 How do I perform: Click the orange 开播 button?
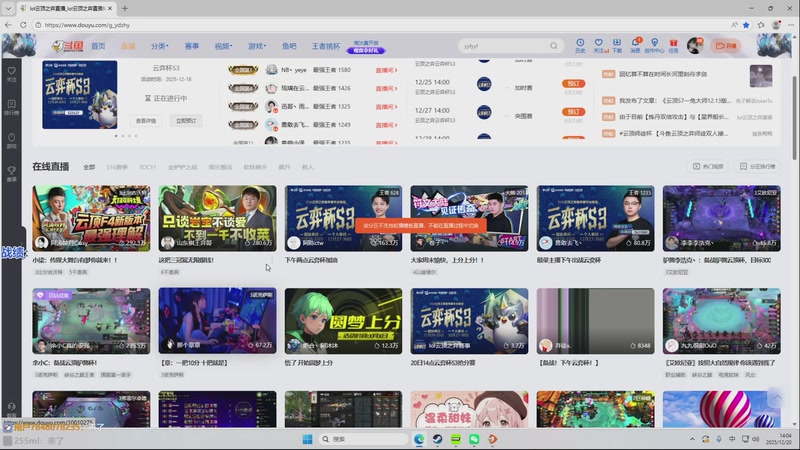pos(726,45)
